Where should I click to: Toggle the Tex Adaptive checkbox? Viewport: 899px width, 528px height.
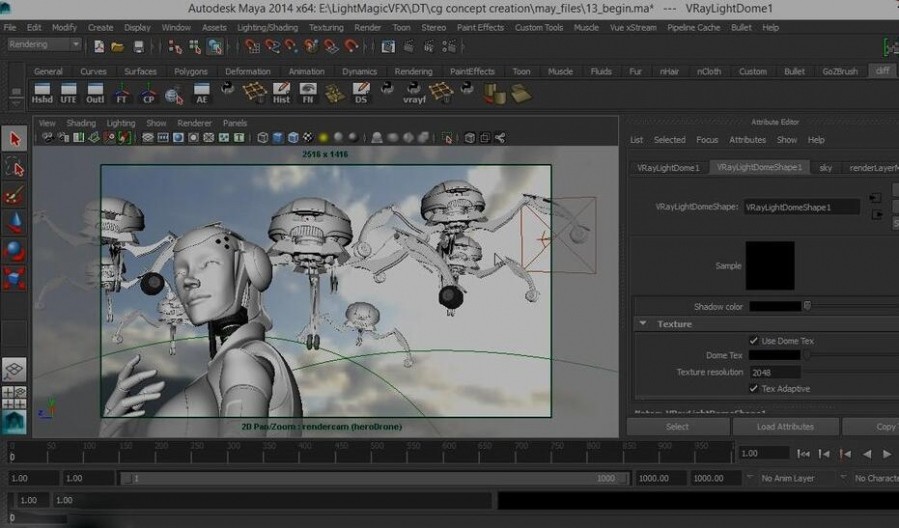coord(753,388)
